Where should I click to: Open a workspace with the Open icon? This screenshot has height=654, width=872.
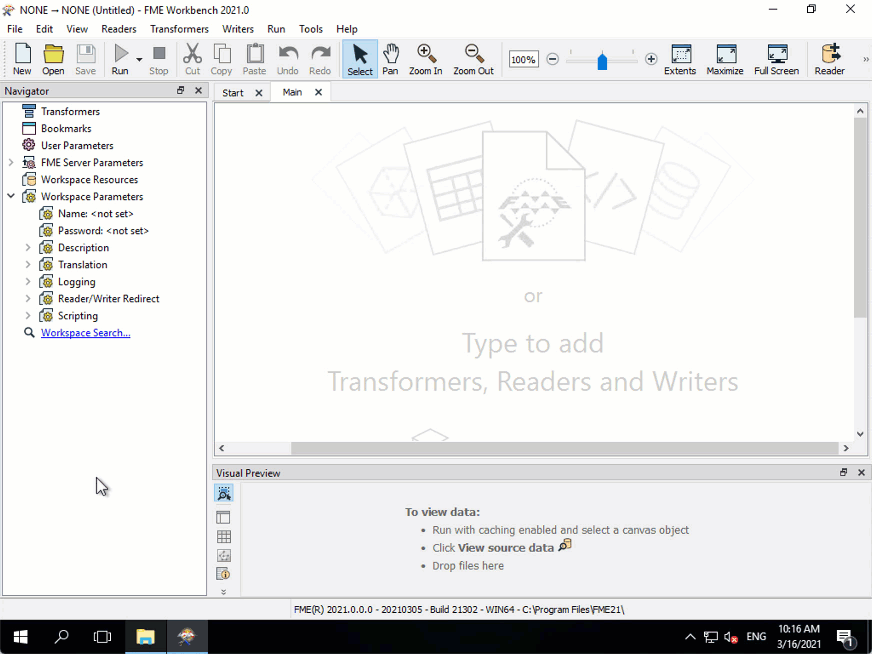[x=53, y=59]
